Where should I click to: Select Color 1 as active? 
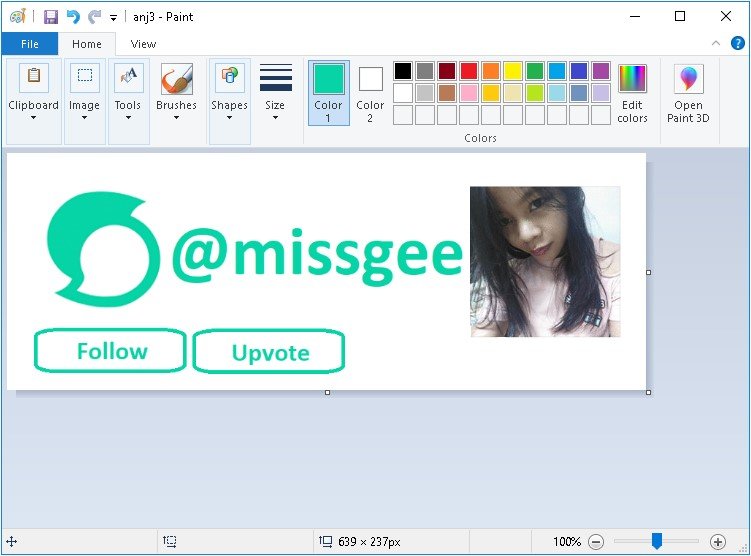[329, 93]
